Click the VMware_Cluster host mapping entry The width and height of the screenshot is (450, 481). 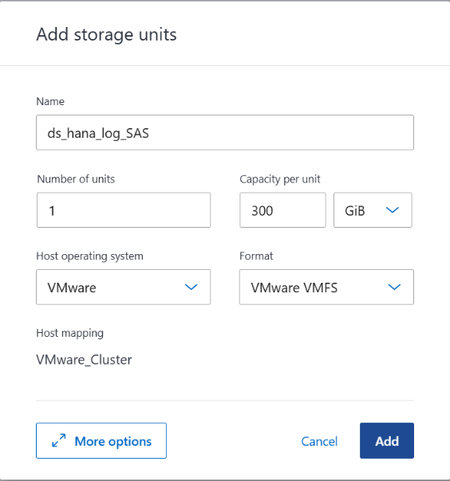(84, 360)
